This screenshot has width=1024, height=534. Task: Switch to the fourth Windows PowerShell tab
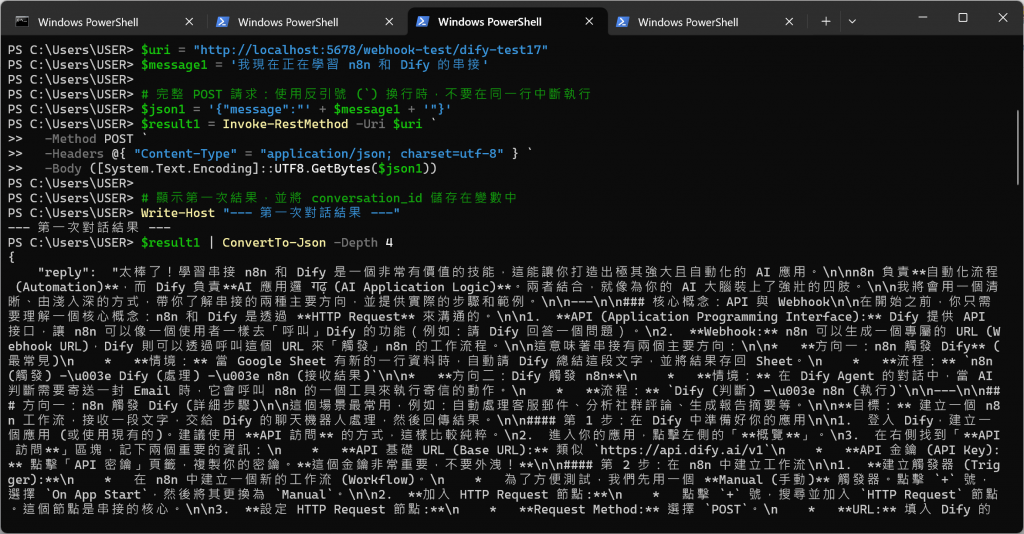coord(707,22)
